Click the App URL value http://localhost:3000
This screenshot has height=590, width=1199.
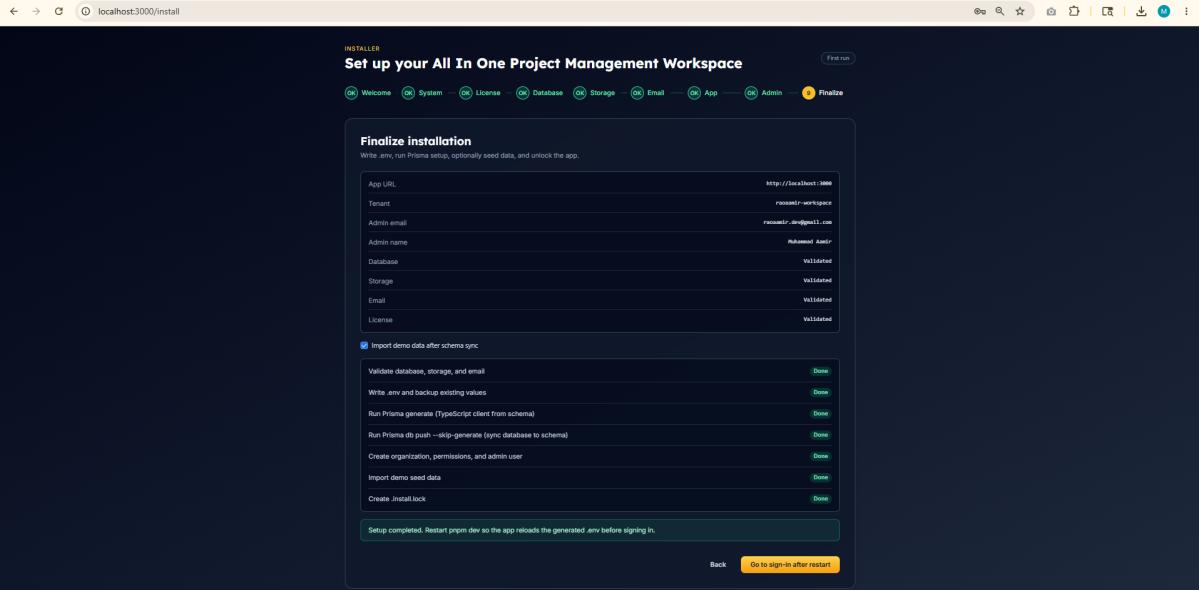pos(798,184)
